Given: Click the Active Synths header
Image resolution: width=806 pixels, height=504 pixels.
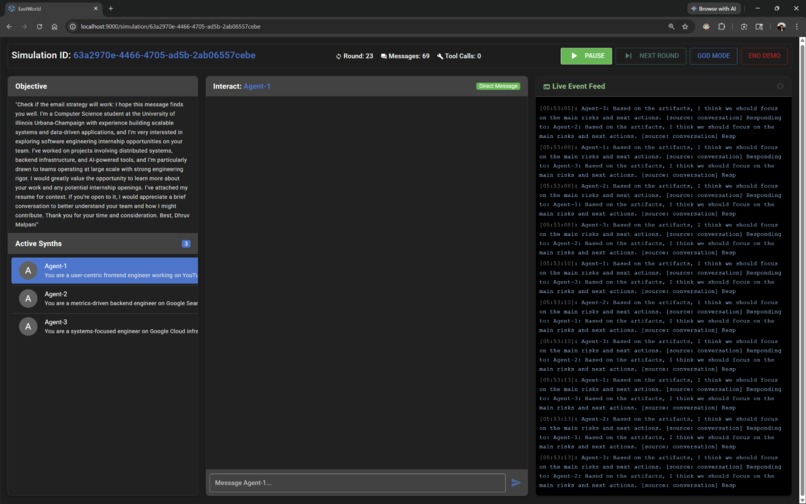Looking at the screenshot, I should 103,244.
